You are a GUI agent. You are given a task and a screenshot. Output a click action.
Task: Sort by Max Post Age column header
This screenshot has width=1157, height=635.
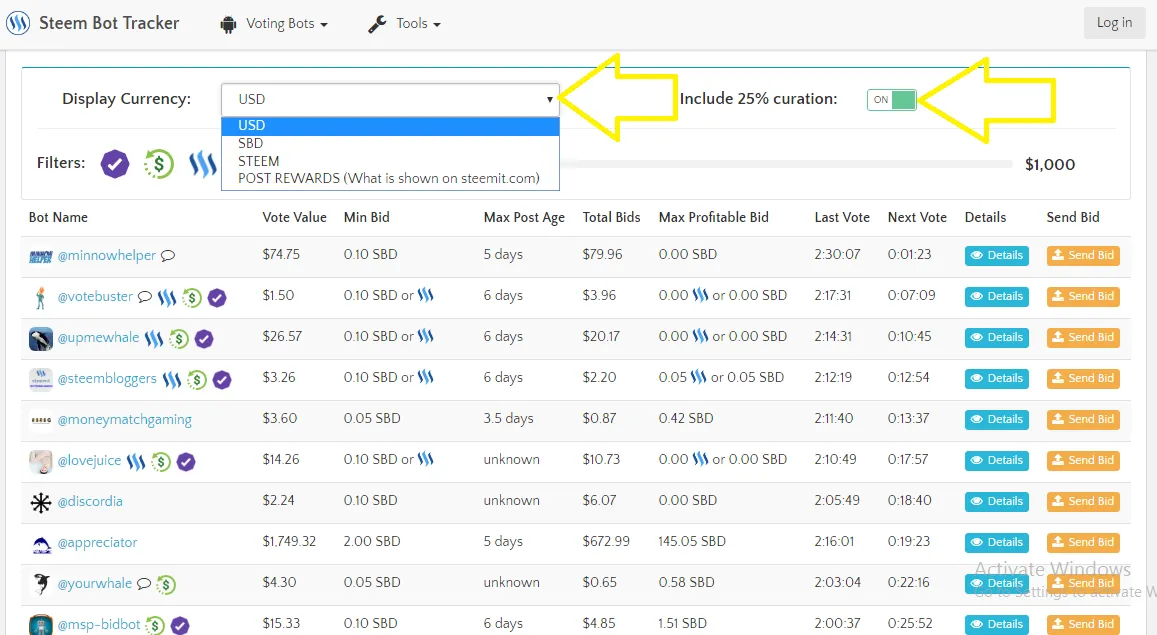tap(524, 217)
